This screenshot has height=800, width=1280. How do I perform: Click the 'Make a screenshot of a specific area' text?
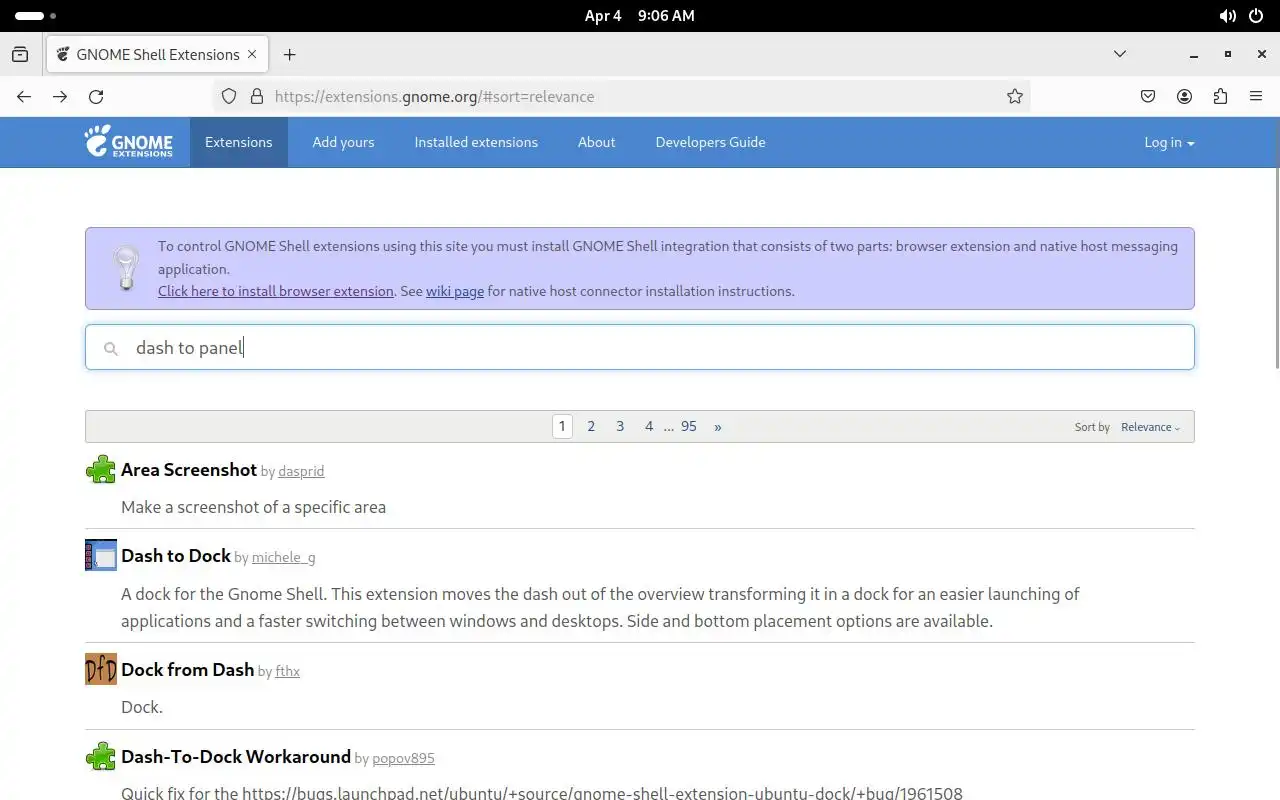(x=253, y=507)
